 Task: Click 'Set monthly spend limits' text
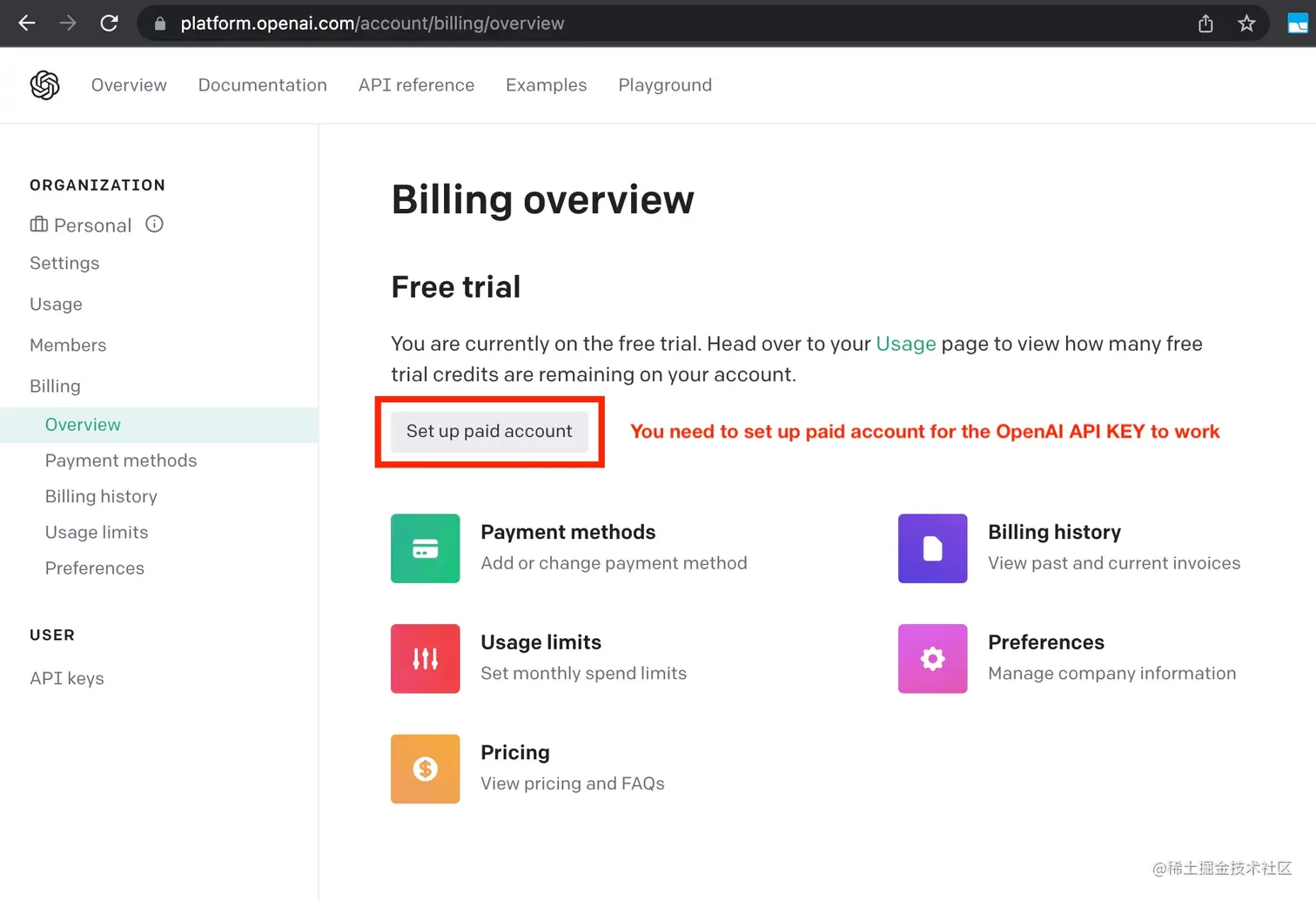(583, 673)
